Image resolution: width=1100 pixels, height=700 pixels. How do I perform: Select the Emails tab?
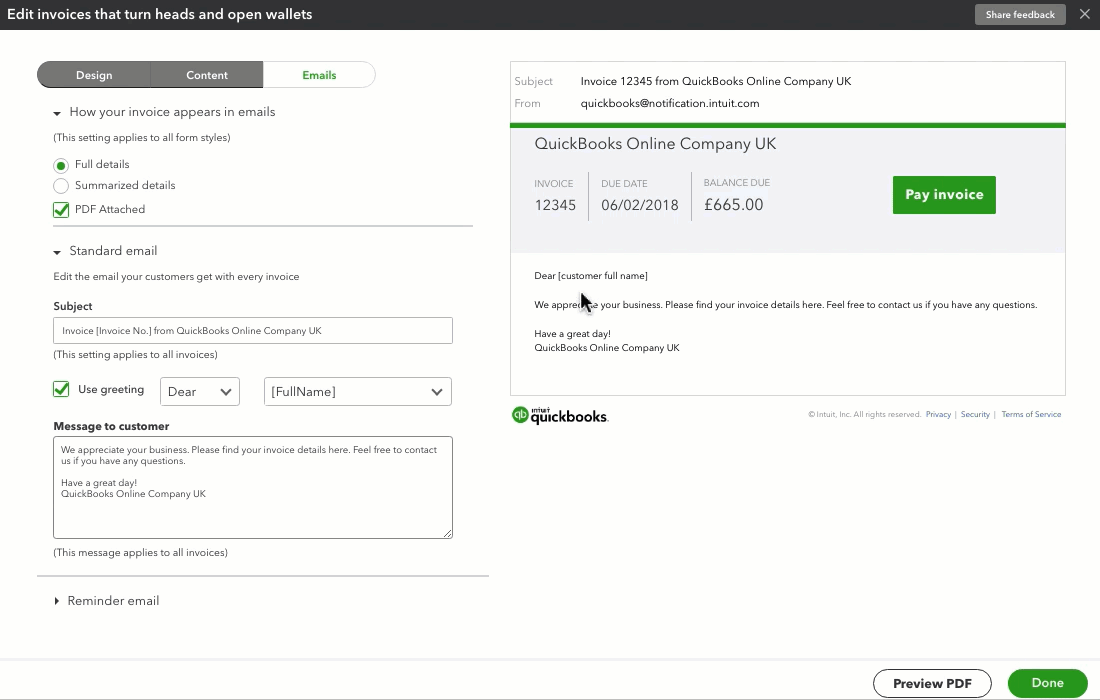pos(319,74)
